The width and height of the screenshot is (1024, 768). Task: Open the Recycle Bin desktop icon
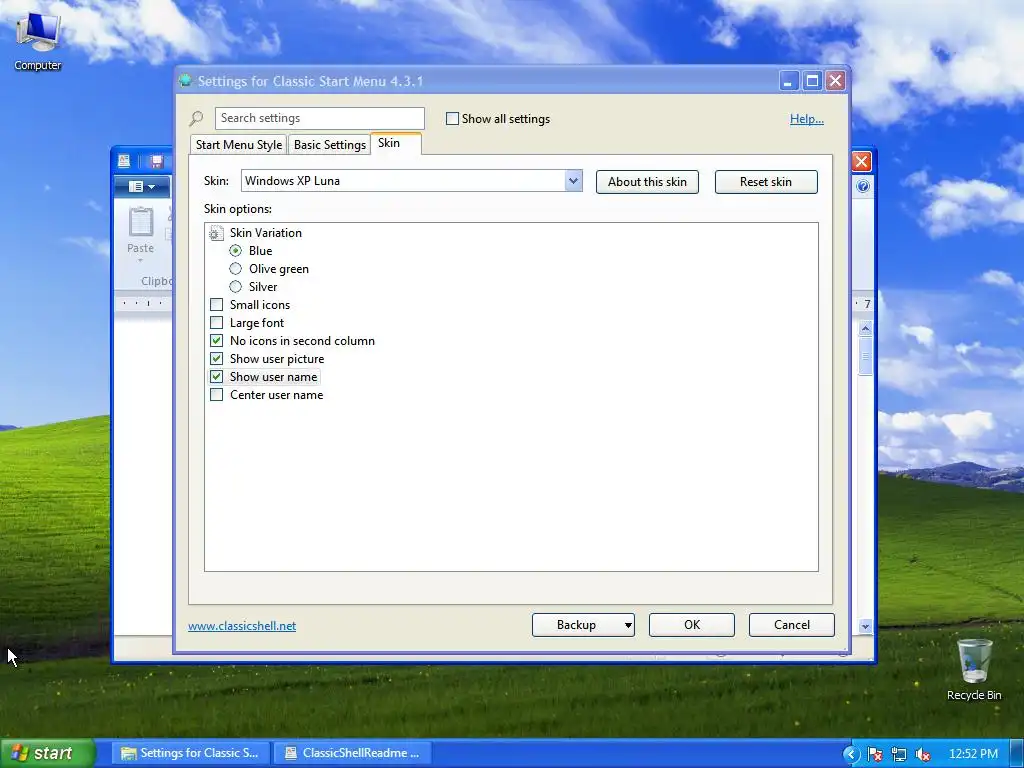click(x=974, y=669)
